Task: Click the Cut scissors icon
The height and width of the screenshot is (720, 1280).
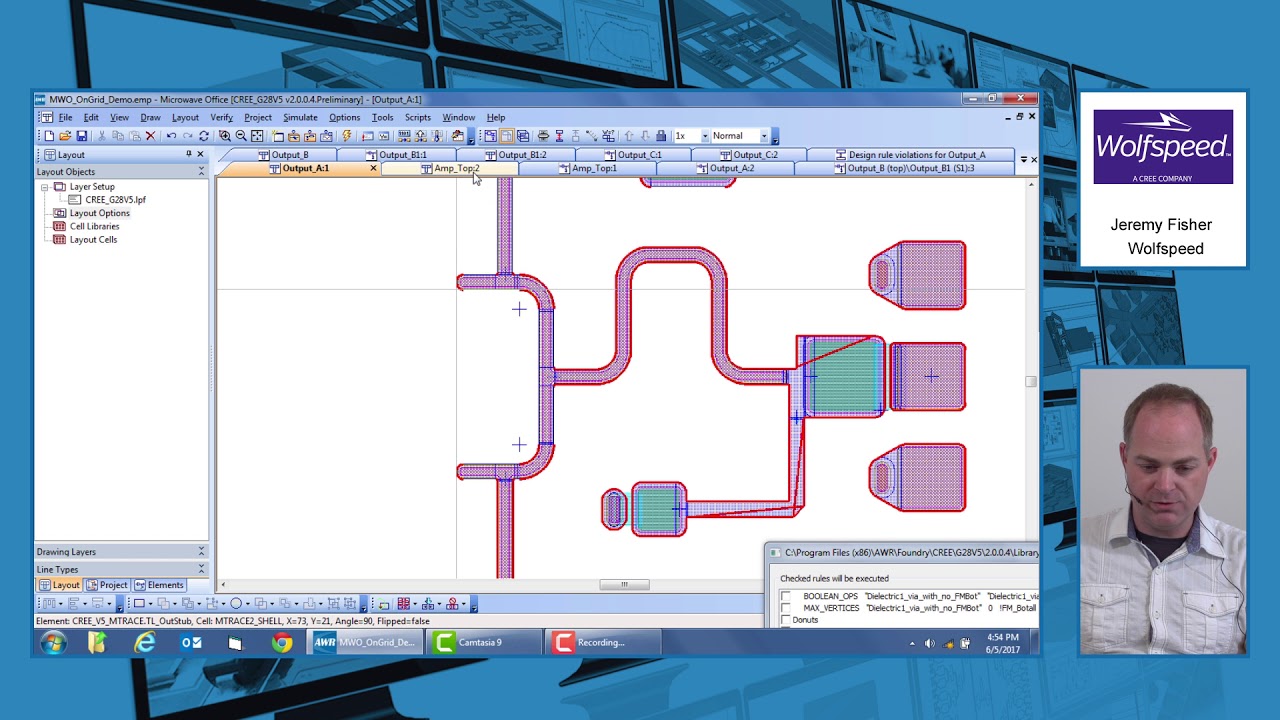Action: pyautogui.click(x=103, y=136)
